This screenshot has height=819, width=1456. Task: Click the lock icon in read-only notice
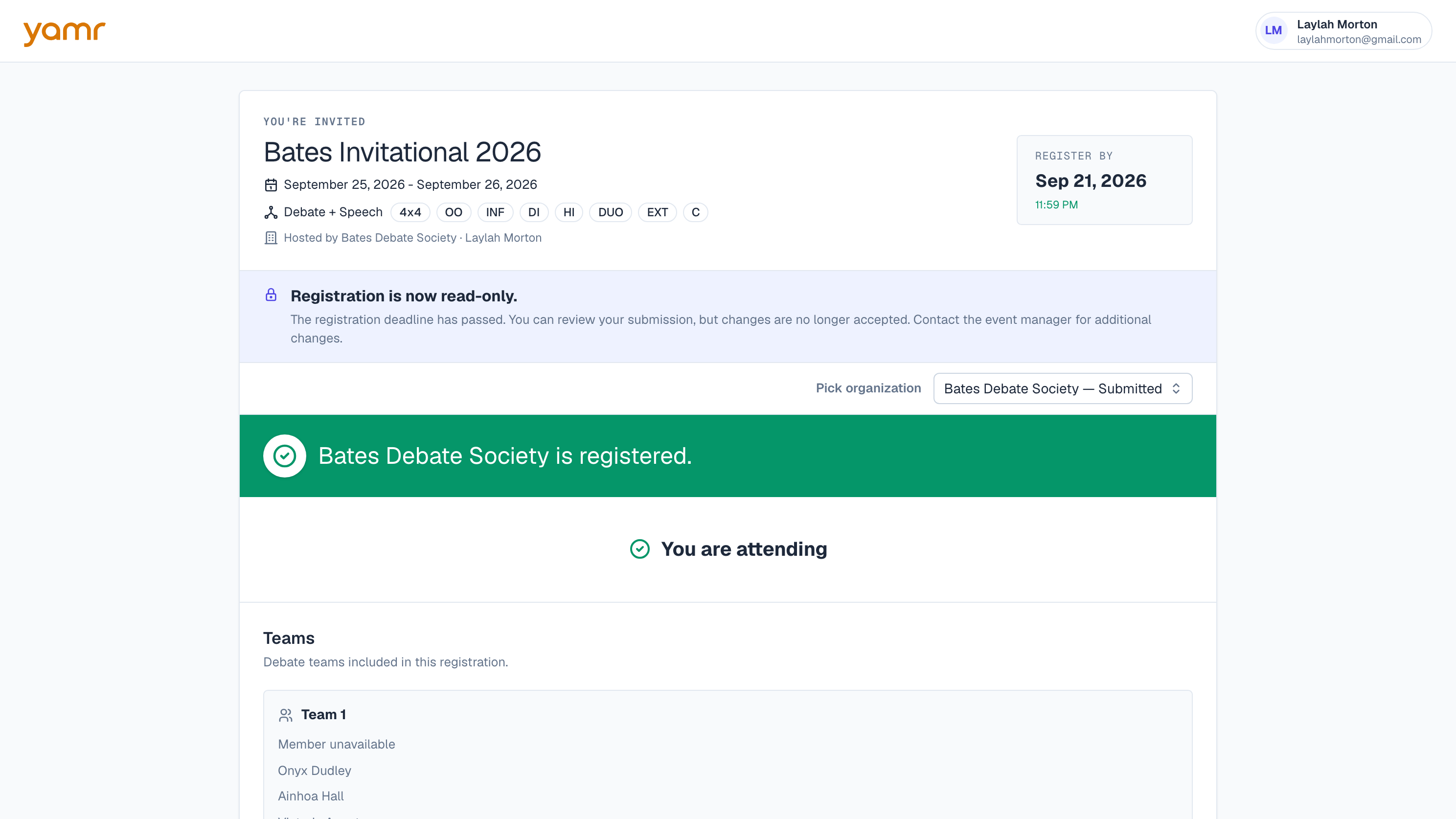[x=271, y=295]
